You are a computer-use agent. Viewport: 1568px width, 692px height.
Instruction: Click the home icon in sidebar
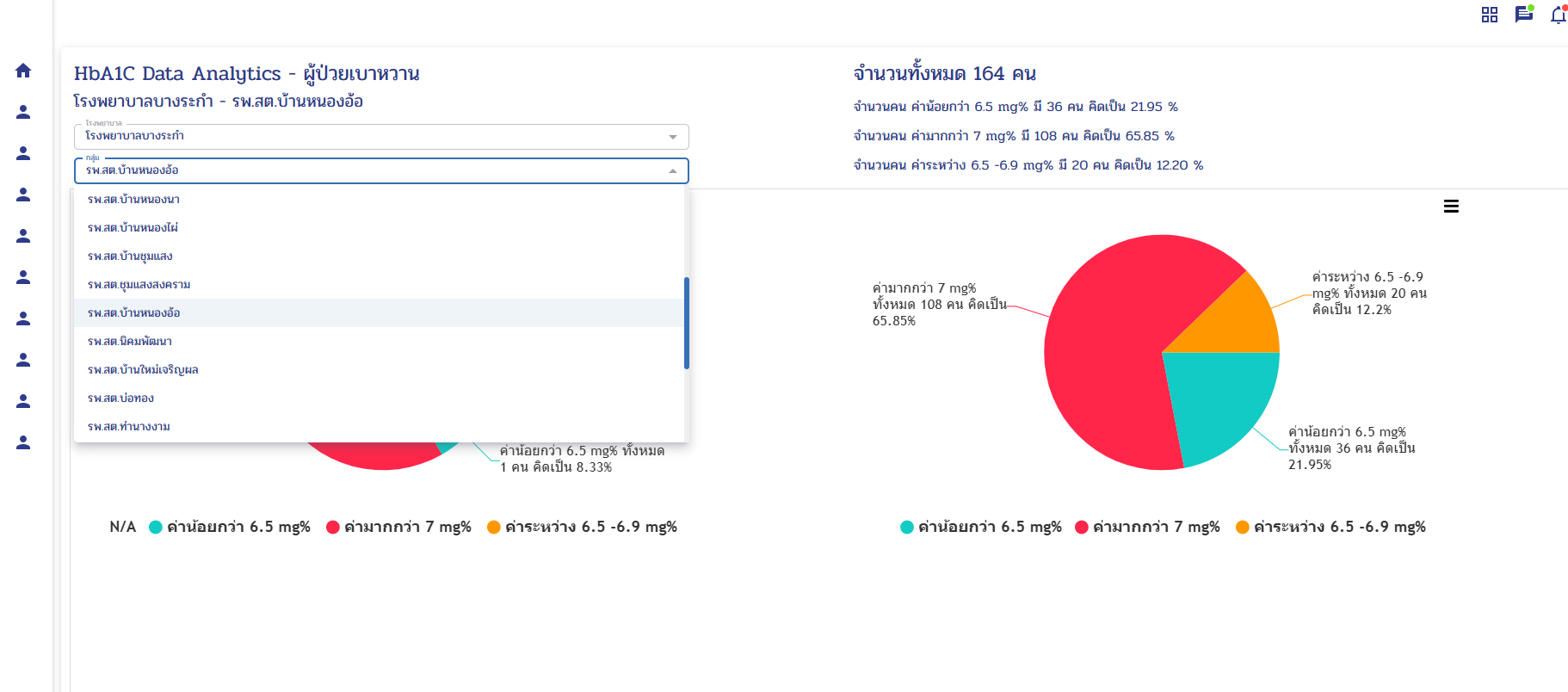(23, 71)
